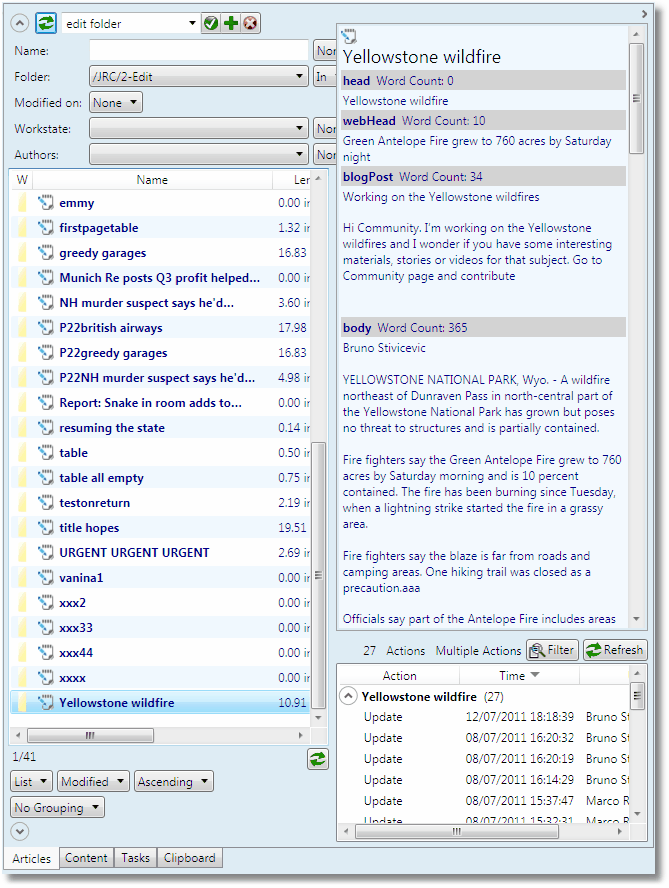Collapse the Yellowstone wildfire actions group
The height and width of the screenshot is (888, 669).
[348, 696]
